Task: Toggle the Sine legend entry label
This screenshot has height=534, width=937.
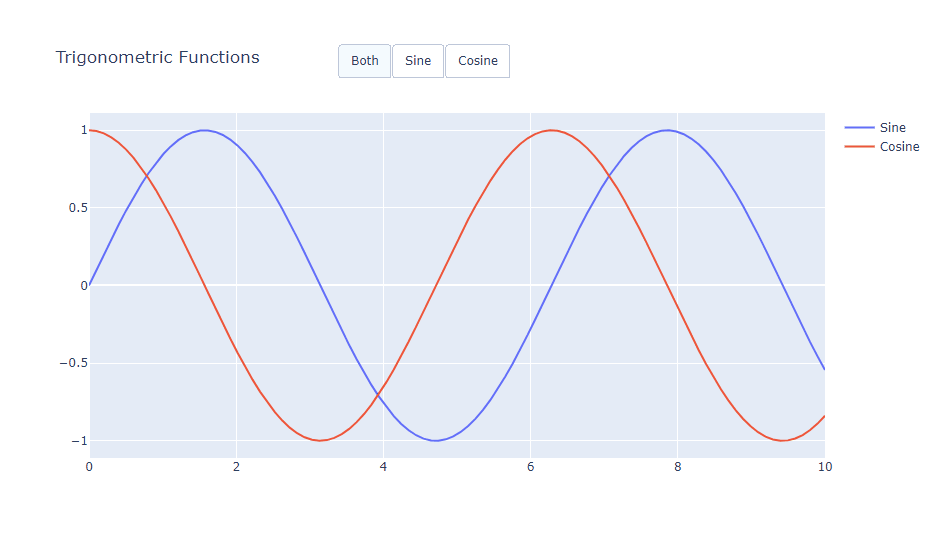Action: (x=892, y=128)
